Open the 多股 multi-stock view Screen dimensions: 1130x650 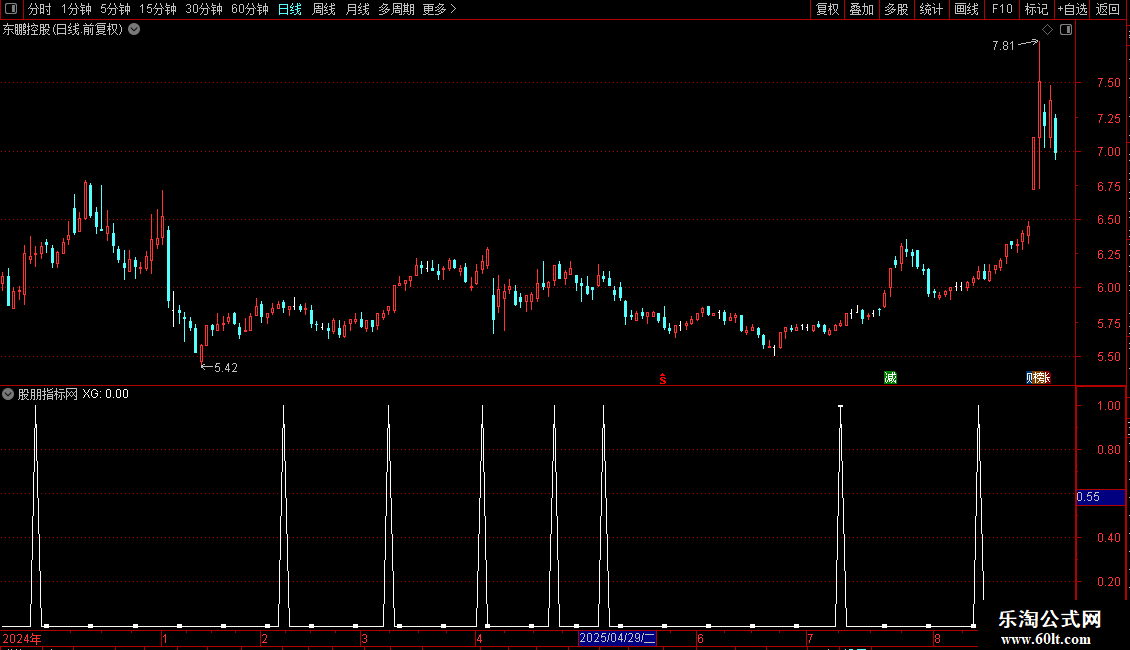click(x=897, y=9)
